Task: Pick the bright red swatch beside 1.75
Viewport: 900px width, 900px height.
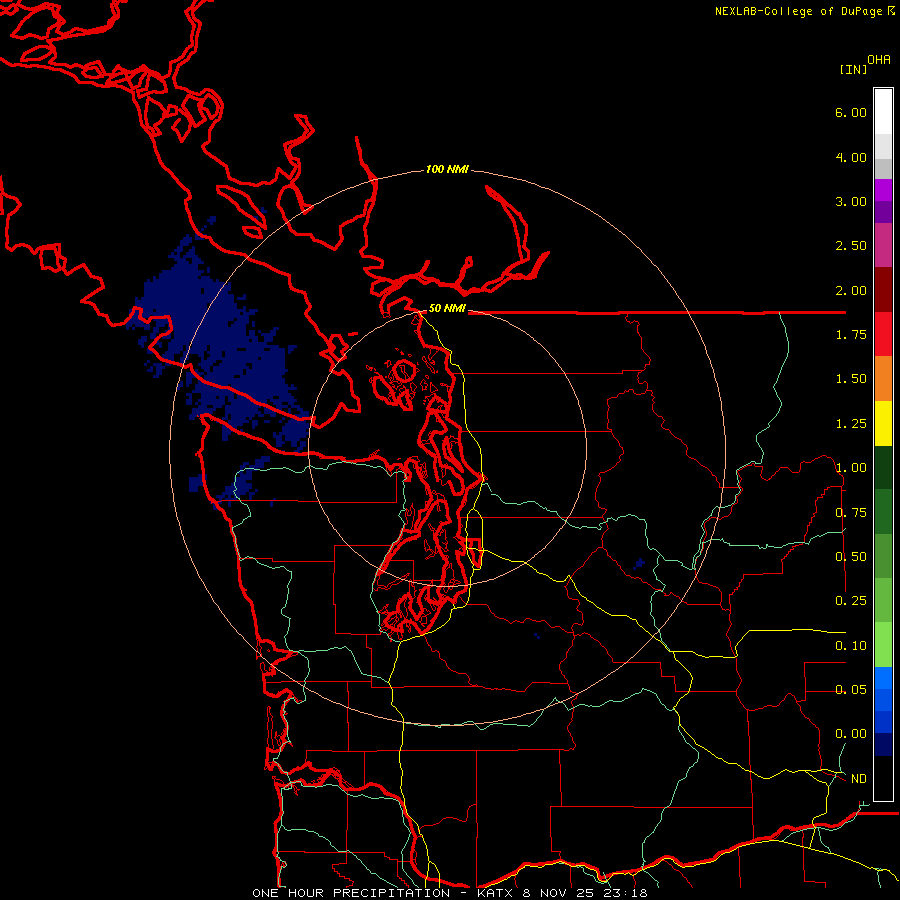Action: [x=883, y=334]
